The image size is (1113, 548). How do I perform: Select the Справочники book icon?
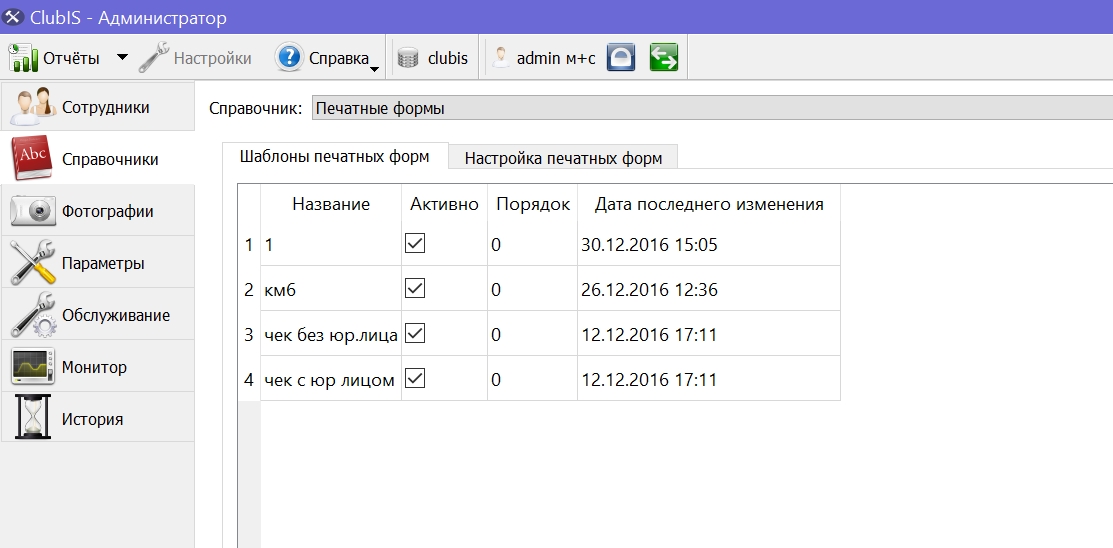[31, 158]
